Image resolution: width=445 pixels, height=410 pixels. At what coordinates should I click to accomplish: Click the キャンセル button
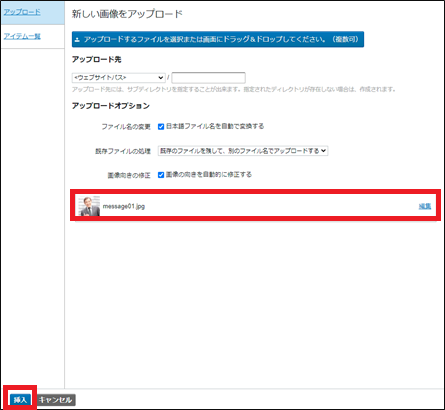(56, 400)
